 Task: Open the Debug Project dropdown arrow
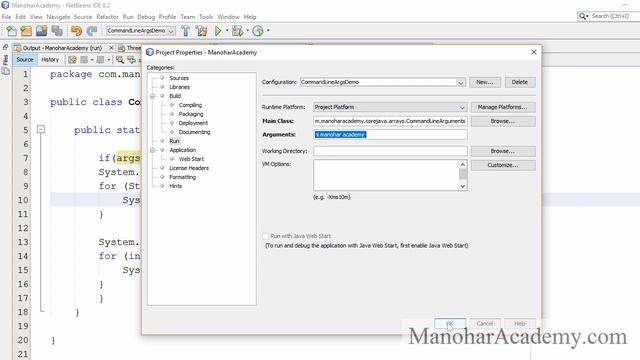click(x=247, y=31)
